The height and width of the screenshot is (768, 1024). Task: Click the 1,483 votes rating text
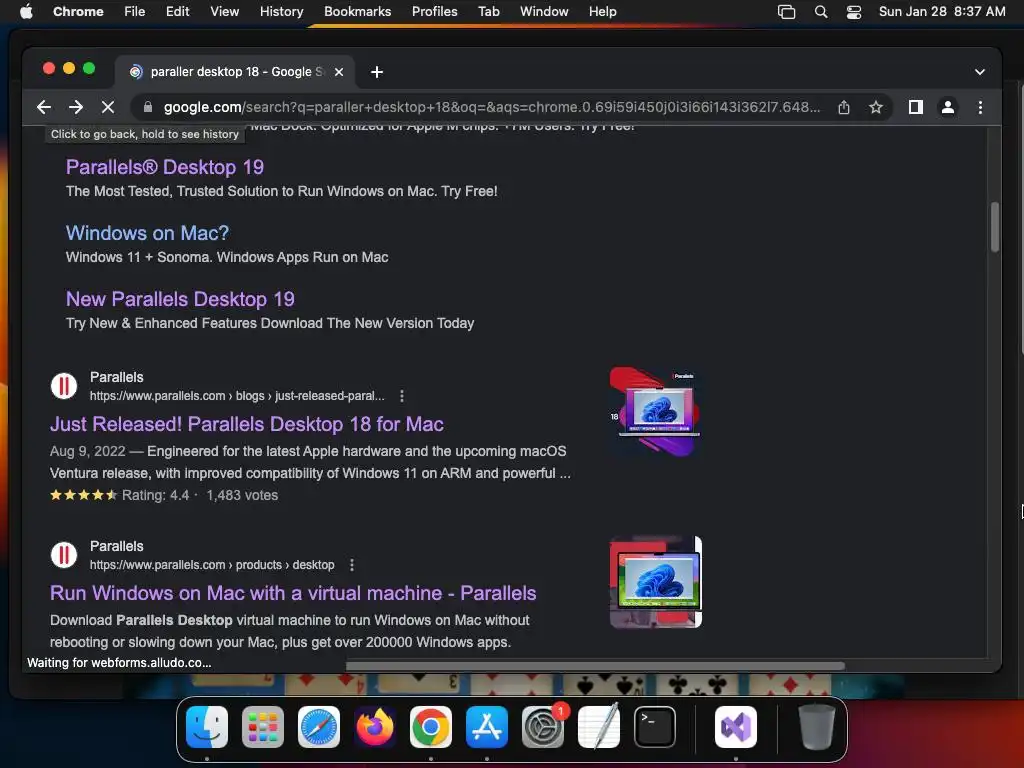click(x=242, y=495)
